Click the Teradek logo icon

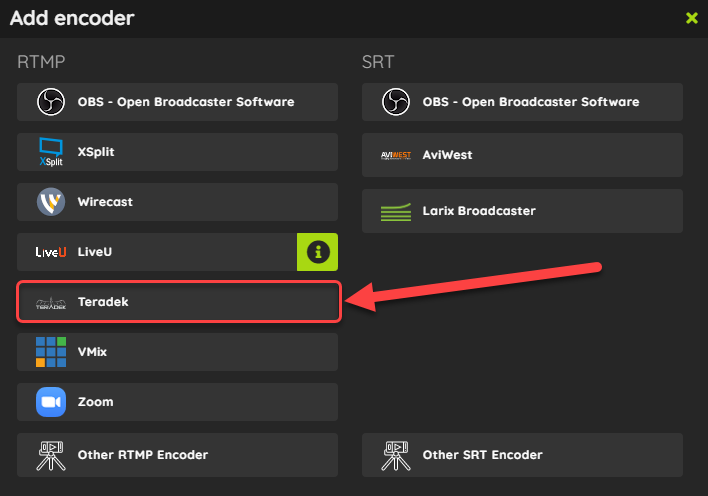click(51, 303)
